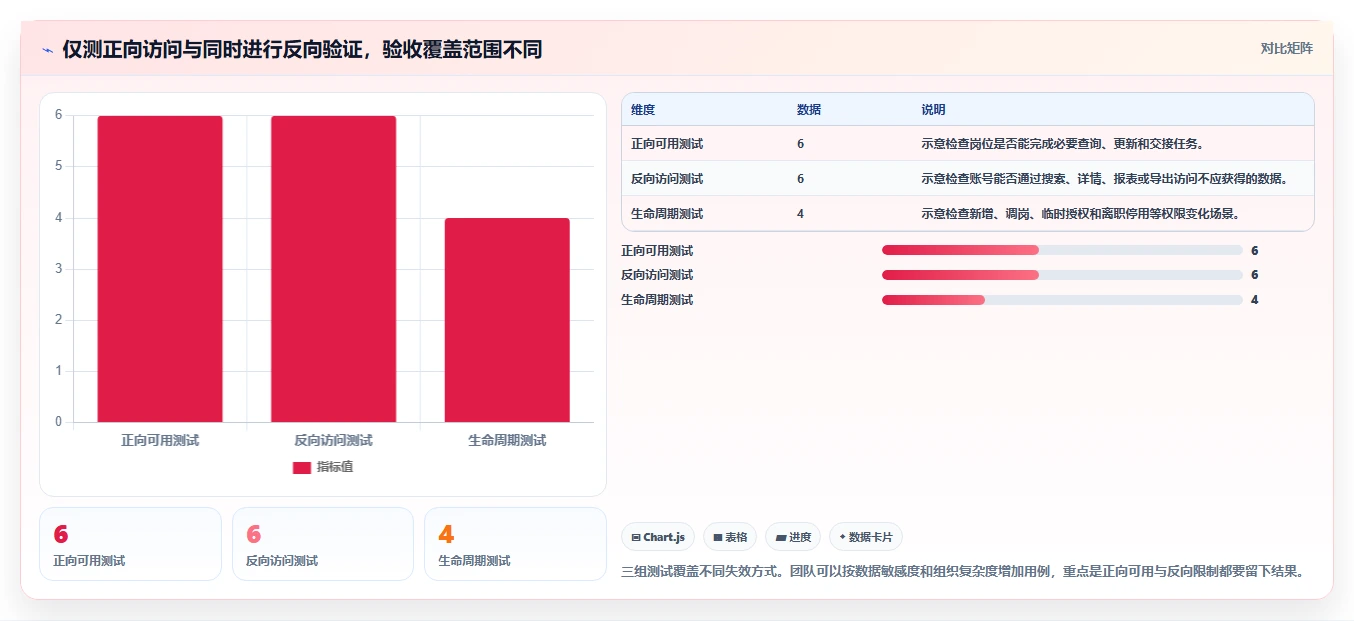Click the lightning icon before the header title

(47, 50)
